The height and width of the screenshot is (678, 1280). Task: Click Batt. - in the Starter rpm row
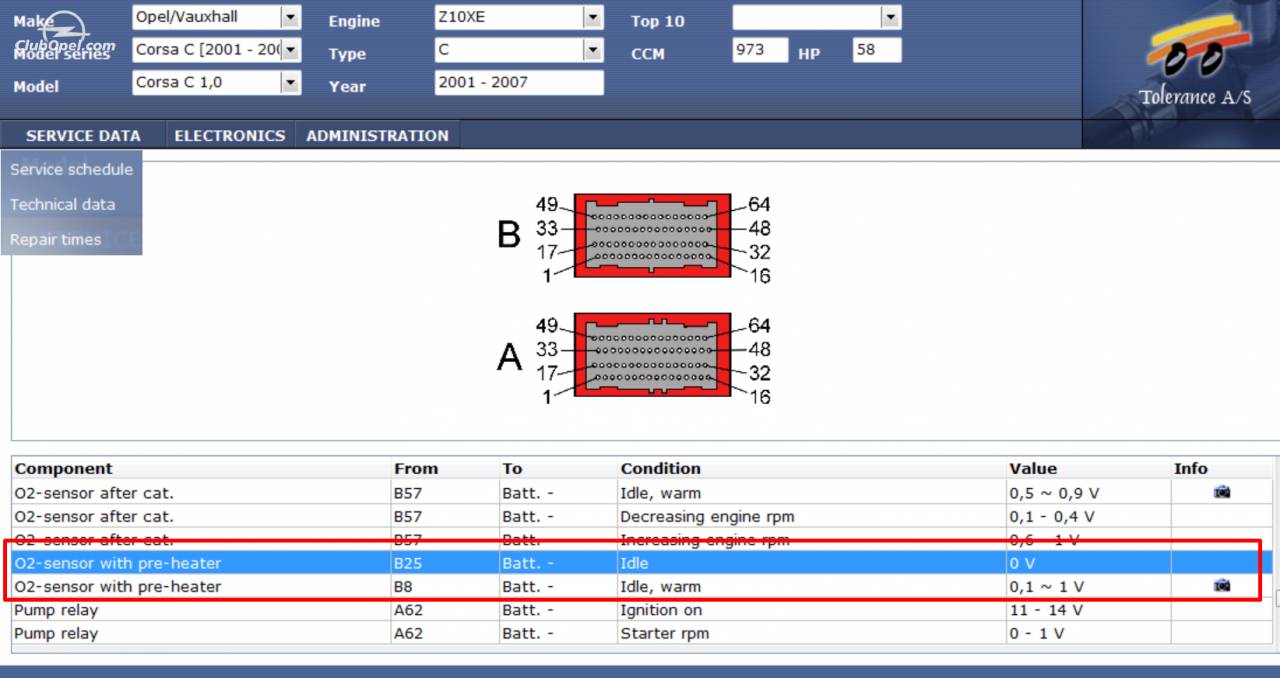point(528,634)
